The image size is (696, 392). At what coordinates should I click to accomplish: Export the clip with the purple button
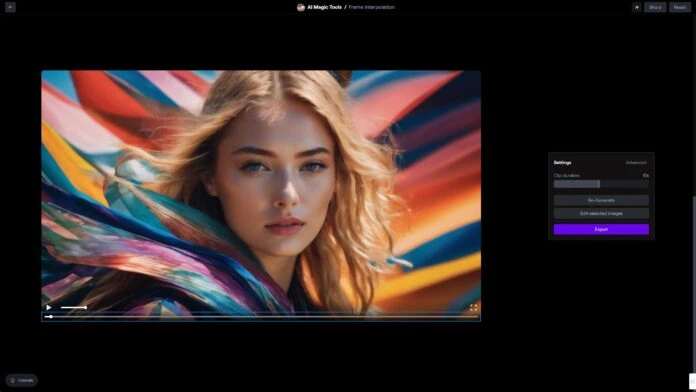click(601, 229)
